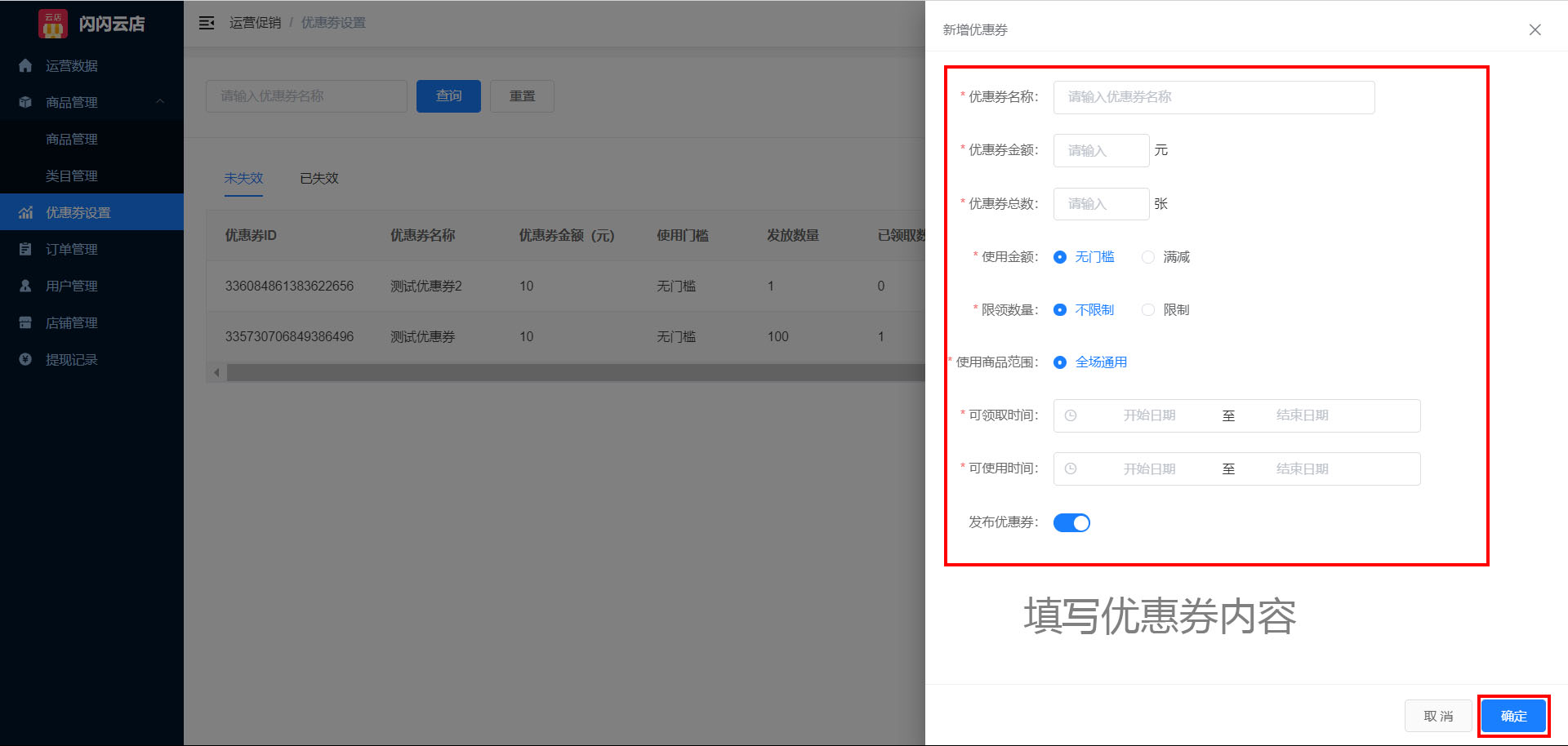1568x746 pixels.
Task: Open the 结束日期 picker for 可使用时间
Action: (x=1302, y=468)
